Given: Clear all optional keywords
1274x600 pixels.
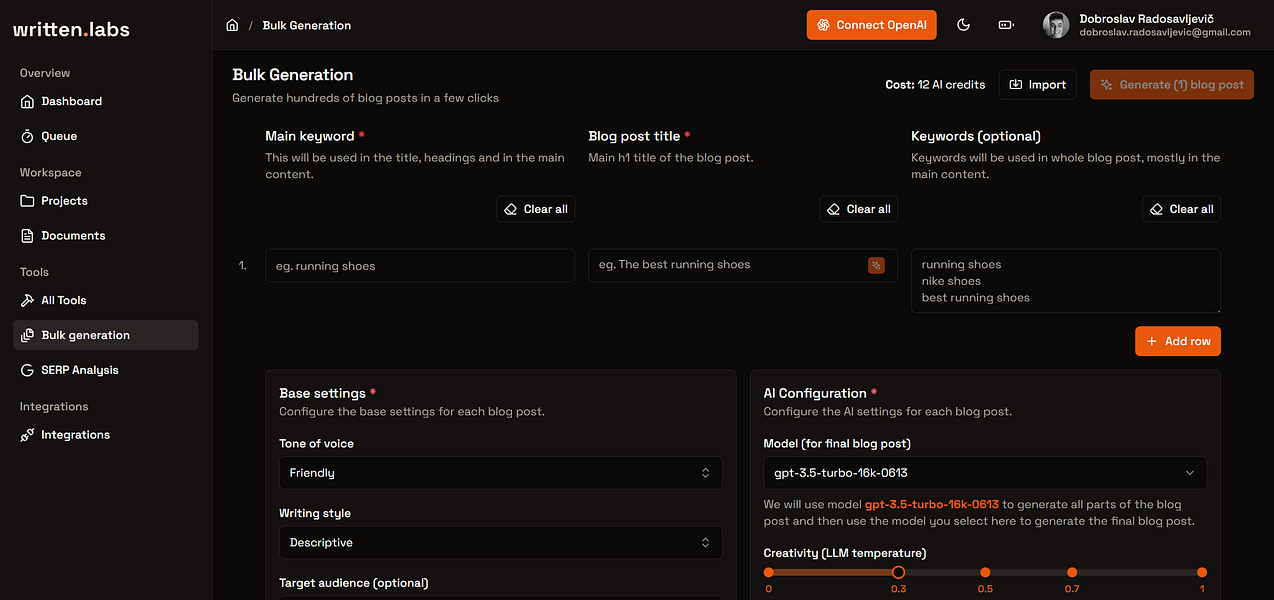Looking at the screenshot, I should click(x=1182, y=209).
